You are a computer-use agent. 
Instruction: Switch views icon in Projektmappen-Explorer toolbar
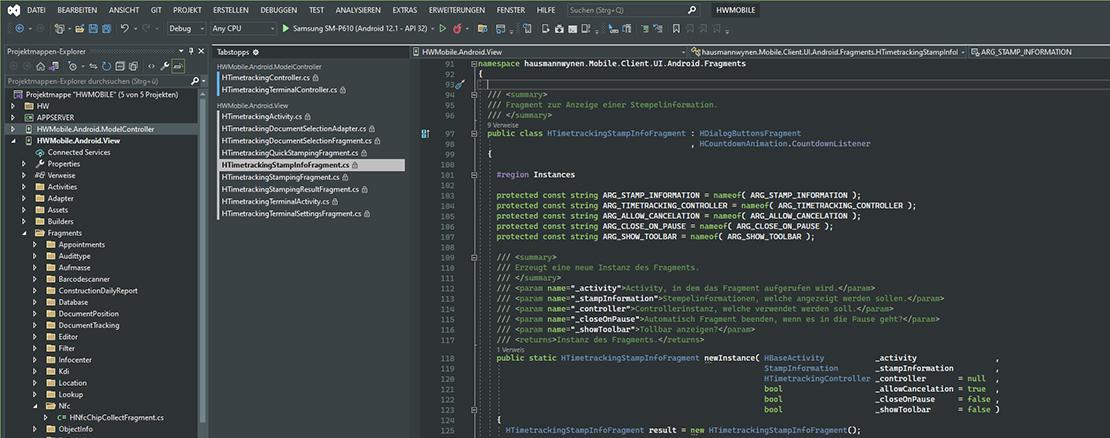tap(54, 66)
